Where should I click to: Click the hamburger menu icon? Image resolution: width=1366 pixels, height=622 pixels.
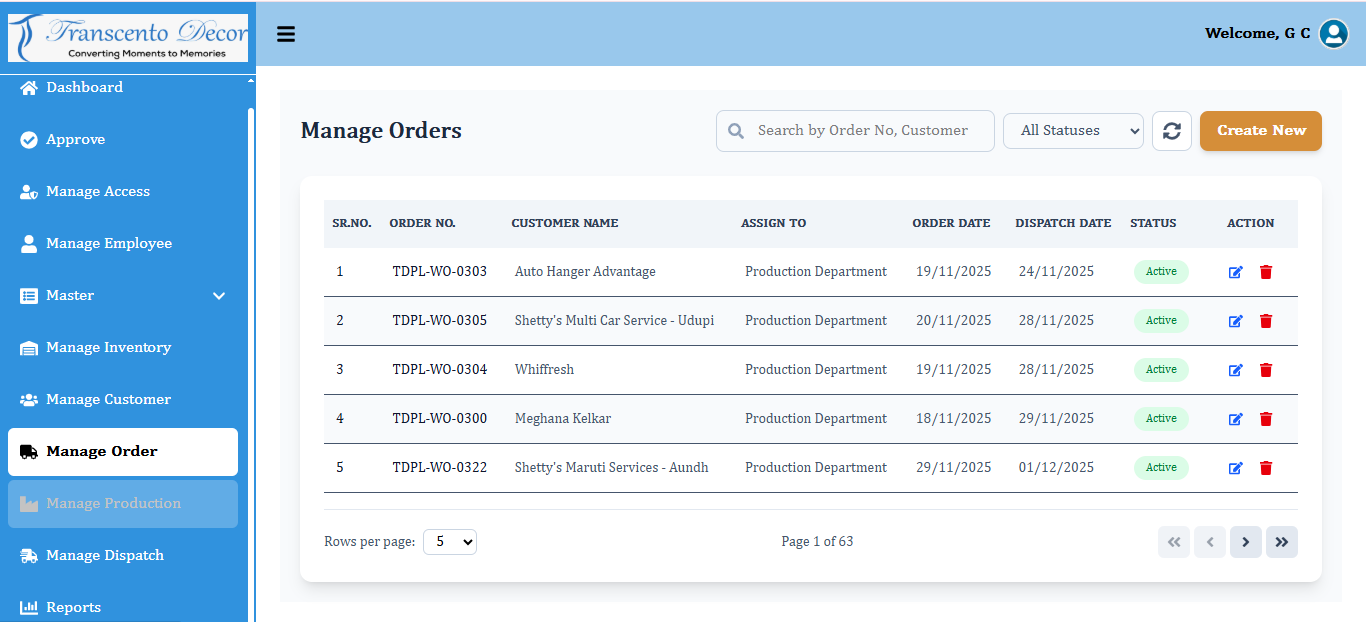point(286,34)
